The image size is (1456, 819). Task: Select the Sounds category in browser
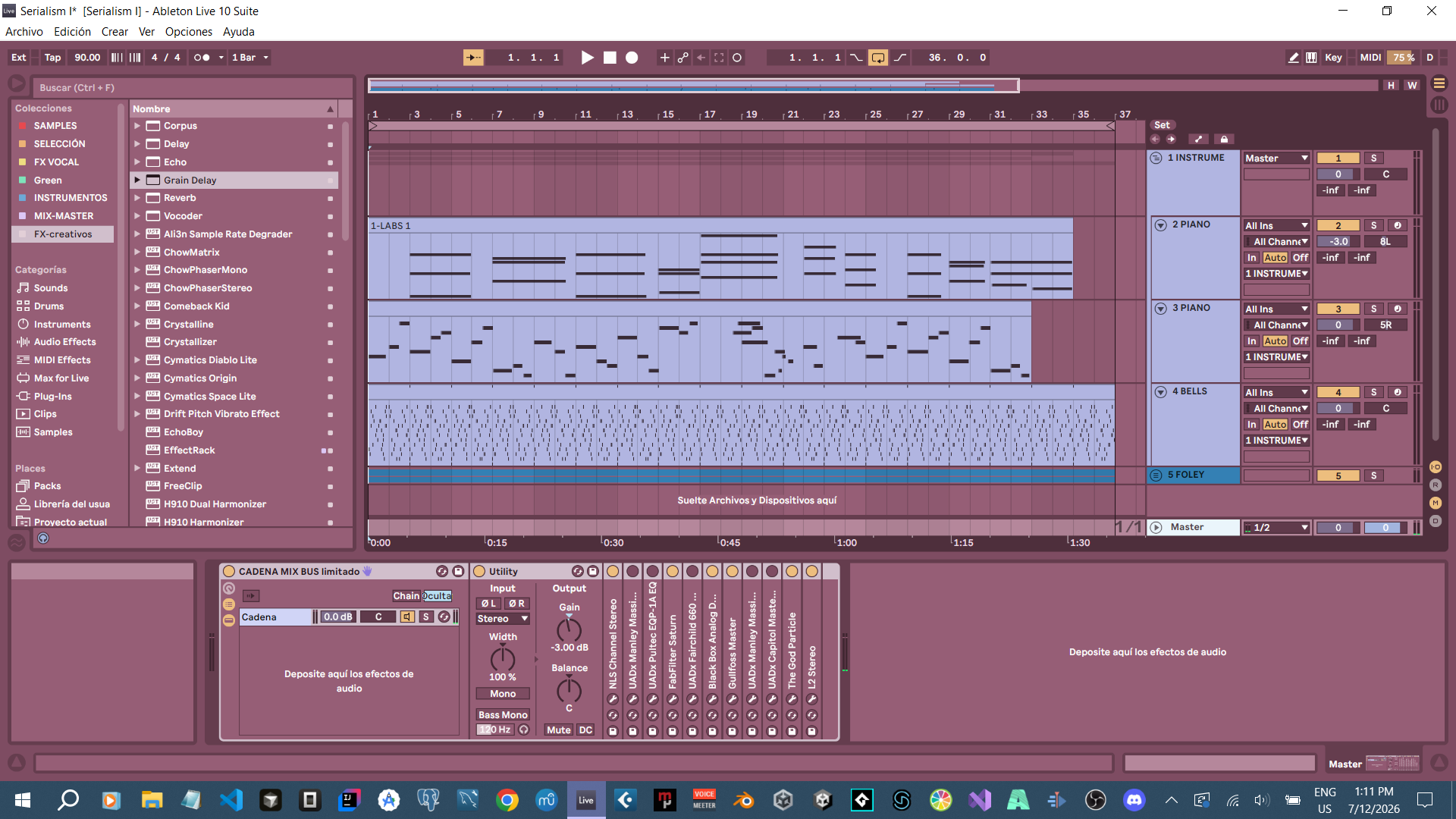[51, 288]
